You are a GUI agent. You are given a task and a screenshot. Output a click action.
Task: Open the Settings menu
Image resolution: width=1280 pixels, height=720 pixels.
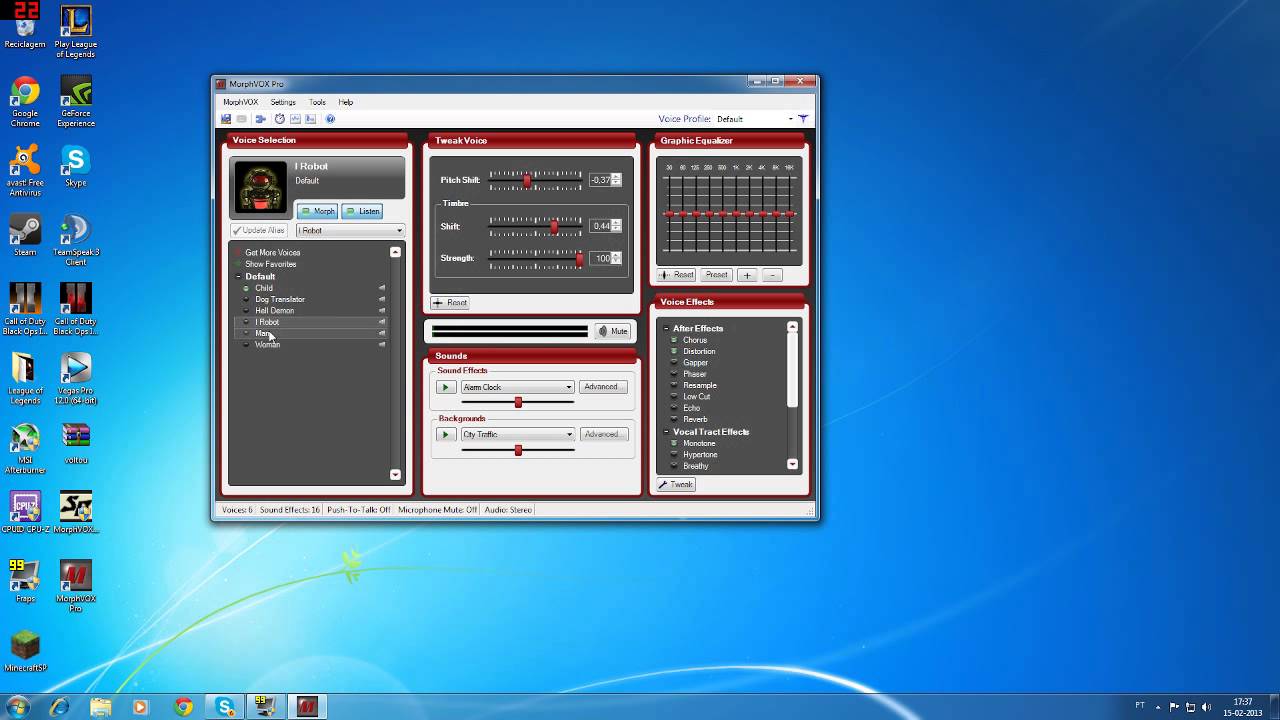[283, 102]
